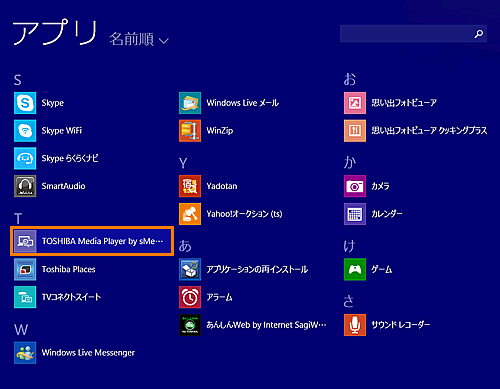Launch the サウンド レコーダー microphone icon

[355, 325]
